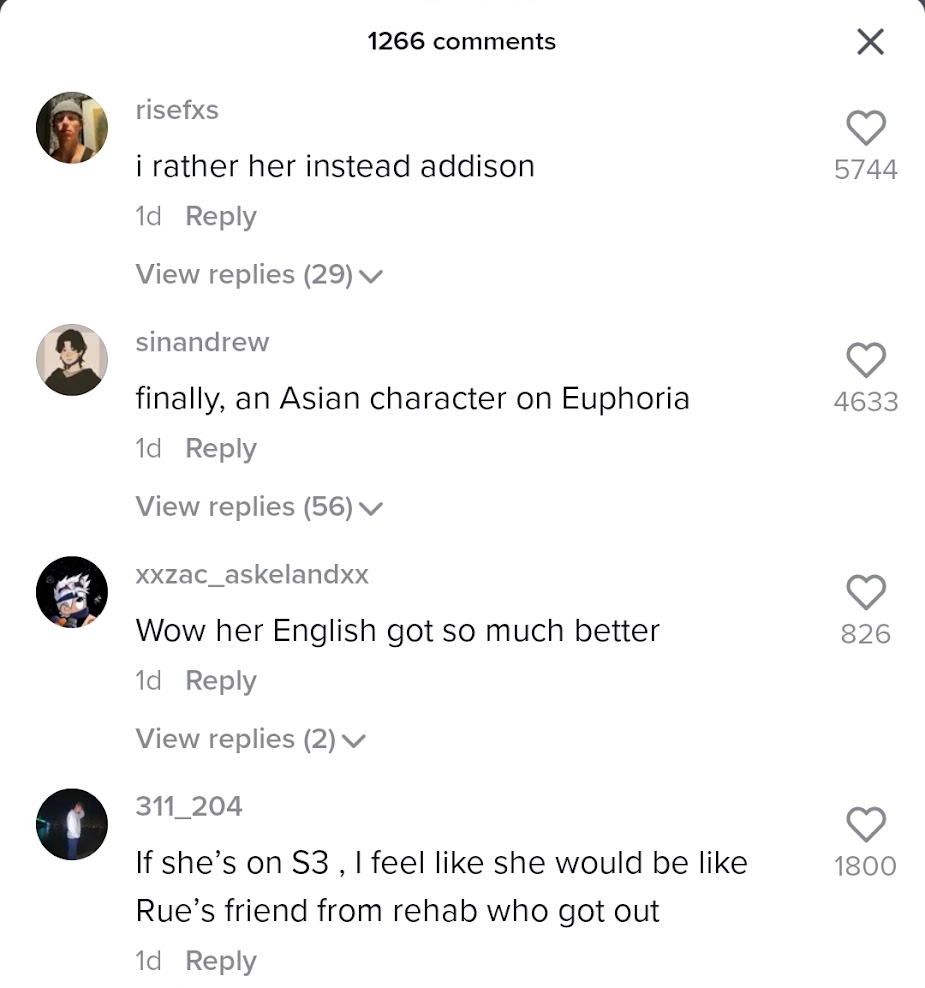This screenshot has height=988, width=925.
Task: Expand View replies (29)
Action: [259, 275]
